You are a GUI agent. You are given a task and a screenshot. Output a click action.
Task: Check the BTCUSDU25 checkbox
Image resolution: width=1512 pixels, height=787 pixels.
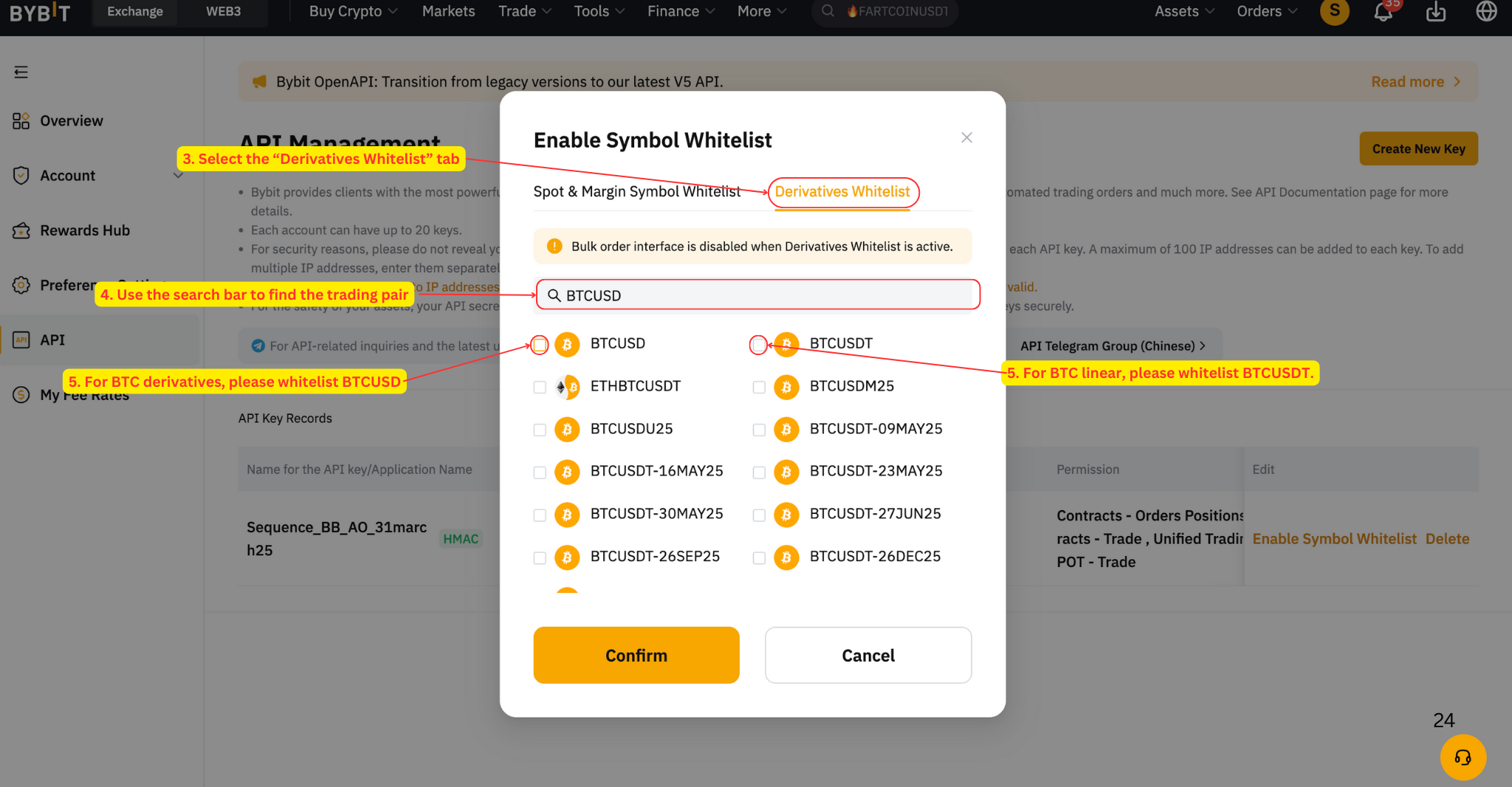click(x=540, y=430)
